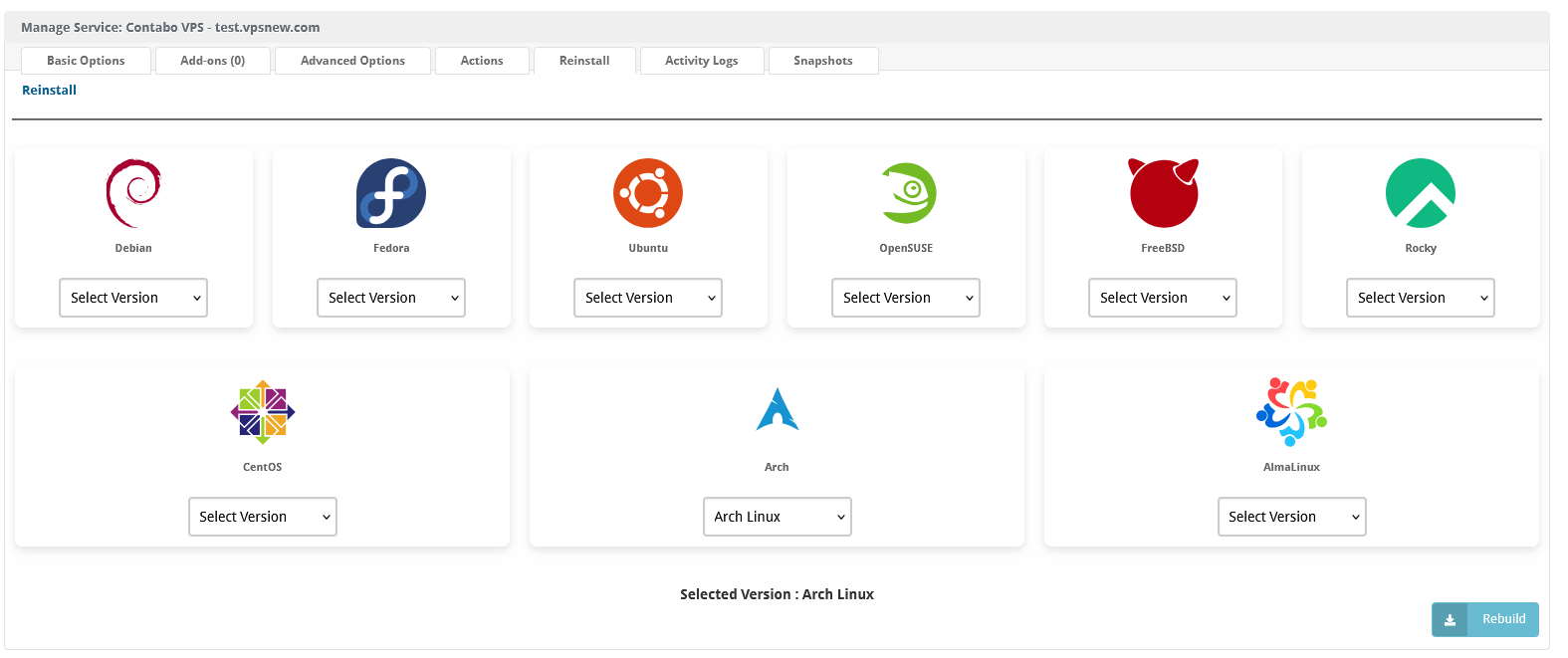Open the Snapshots tab
1568x658 pixels.
click(x=823, y=61)
